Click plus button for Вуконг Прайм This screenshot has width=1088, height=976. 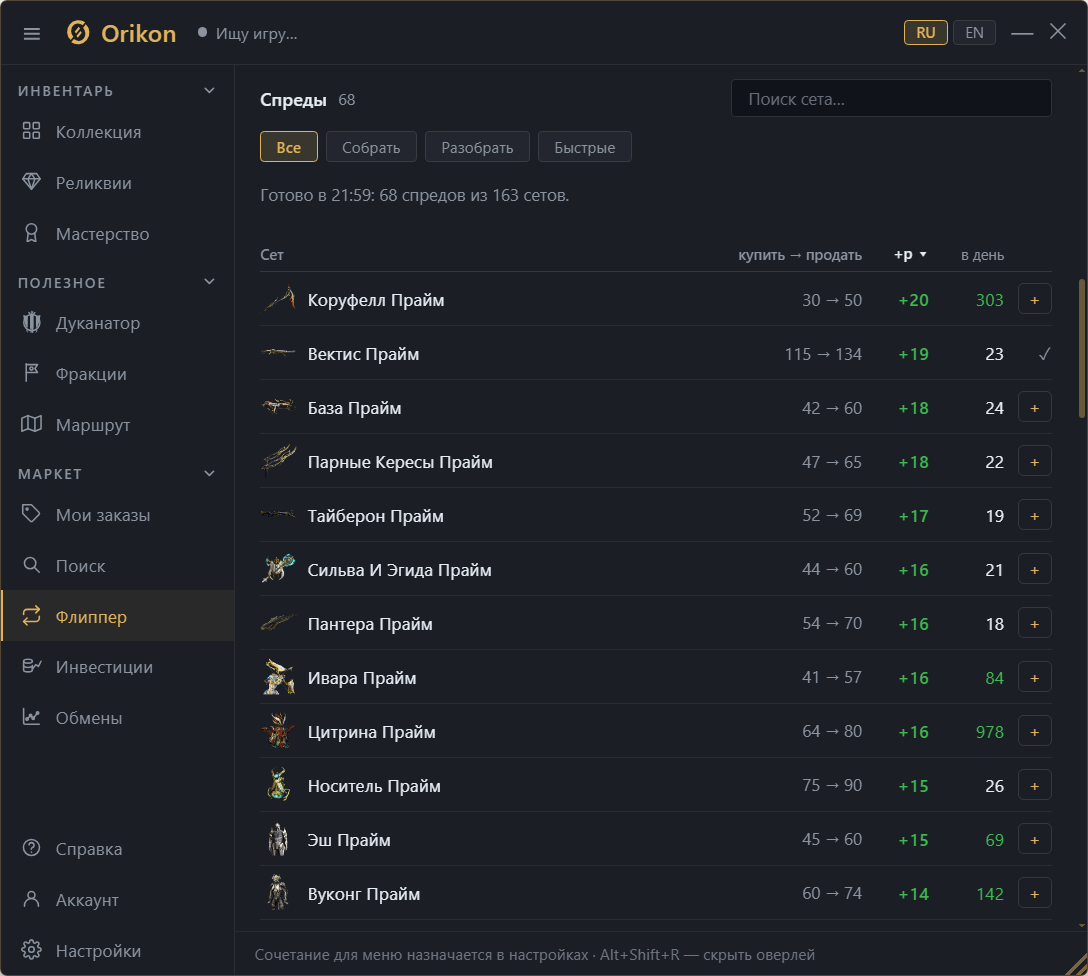coord(1035,893)
